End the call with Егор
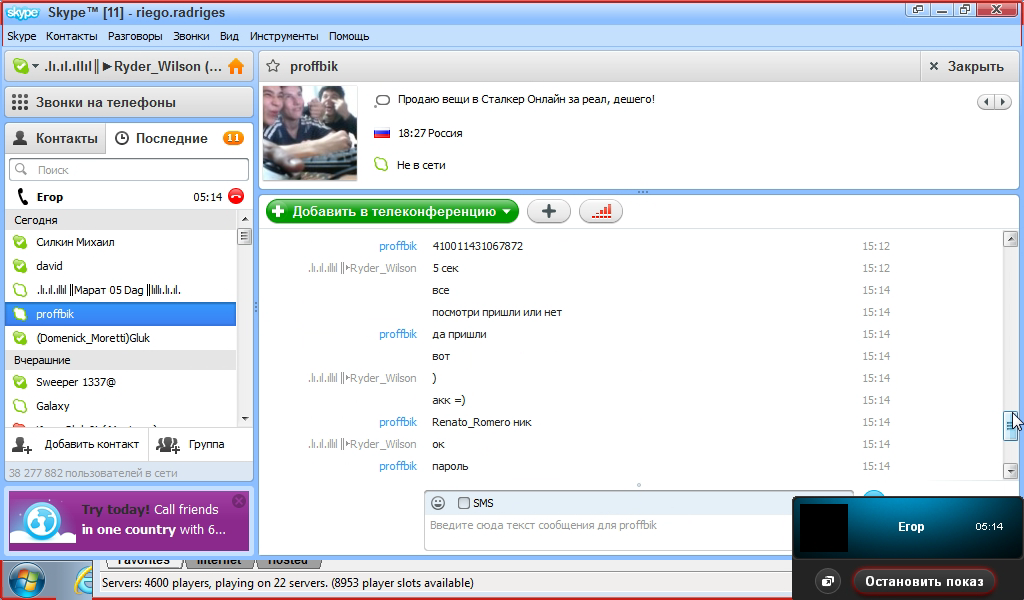 pos(236,197)
